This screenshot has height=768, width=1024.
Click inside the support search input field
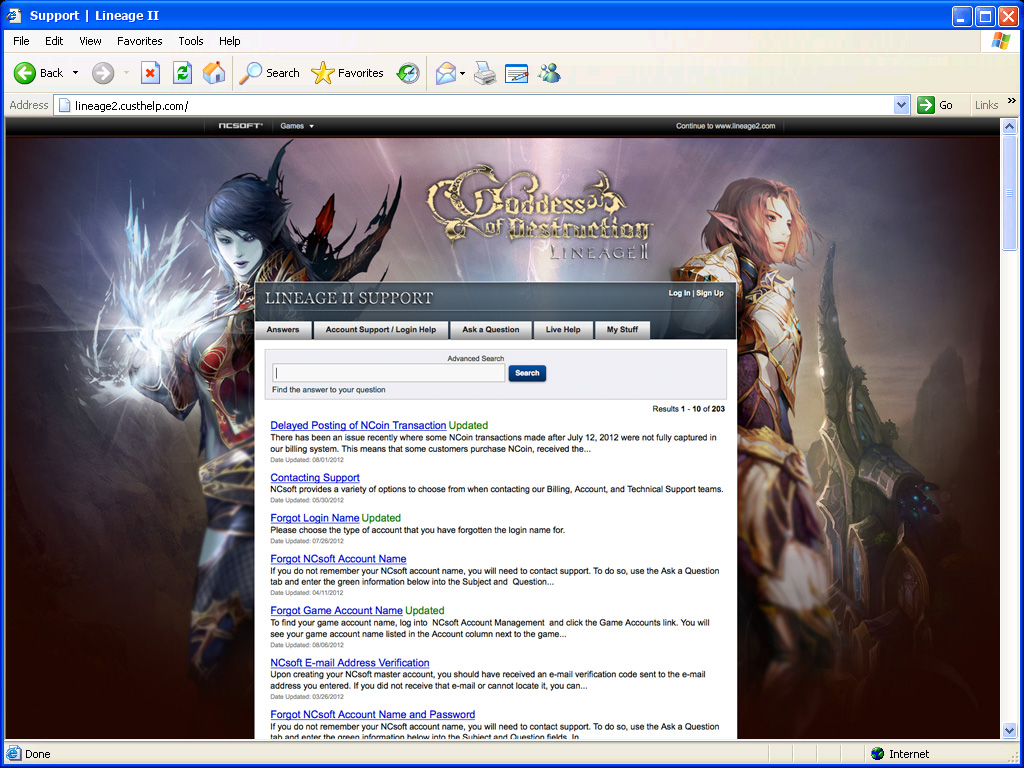389,372
